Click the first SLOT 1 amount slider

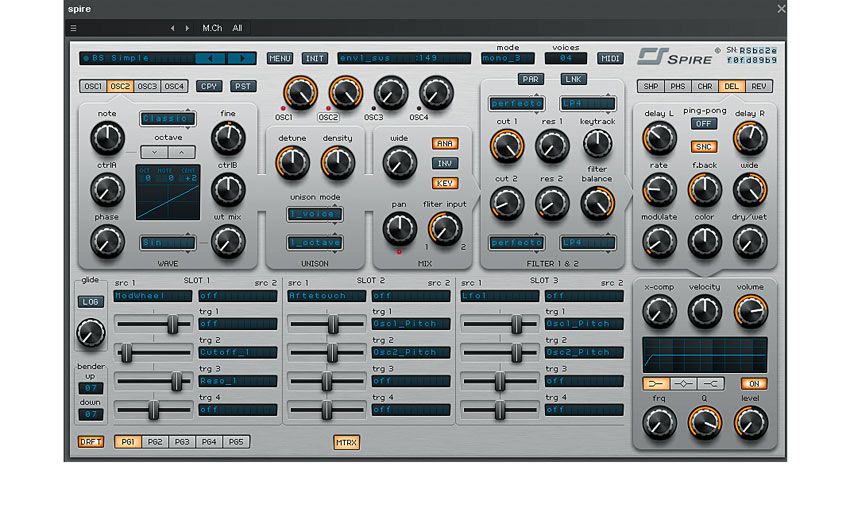click(x=153, y=324)
